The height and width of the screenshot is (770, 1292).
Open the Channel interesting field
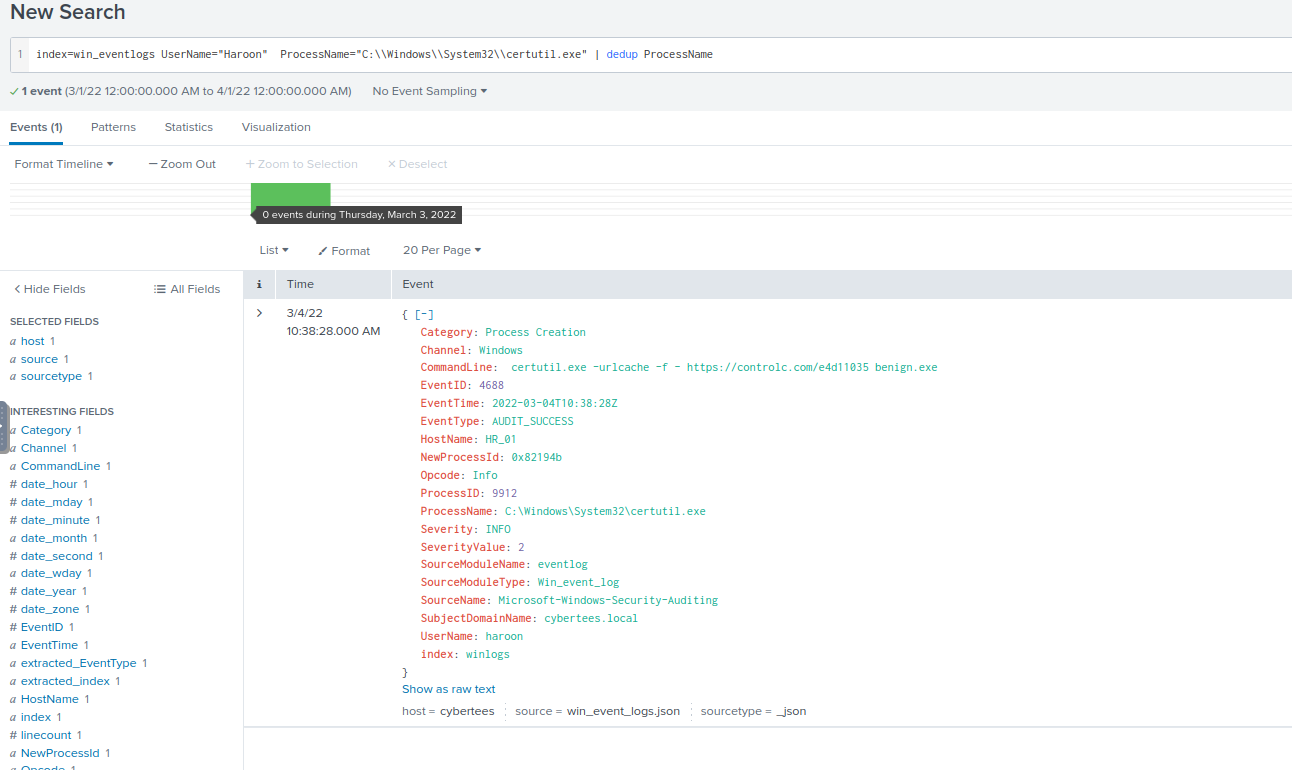pyautogui.click(x=43, y=448)
